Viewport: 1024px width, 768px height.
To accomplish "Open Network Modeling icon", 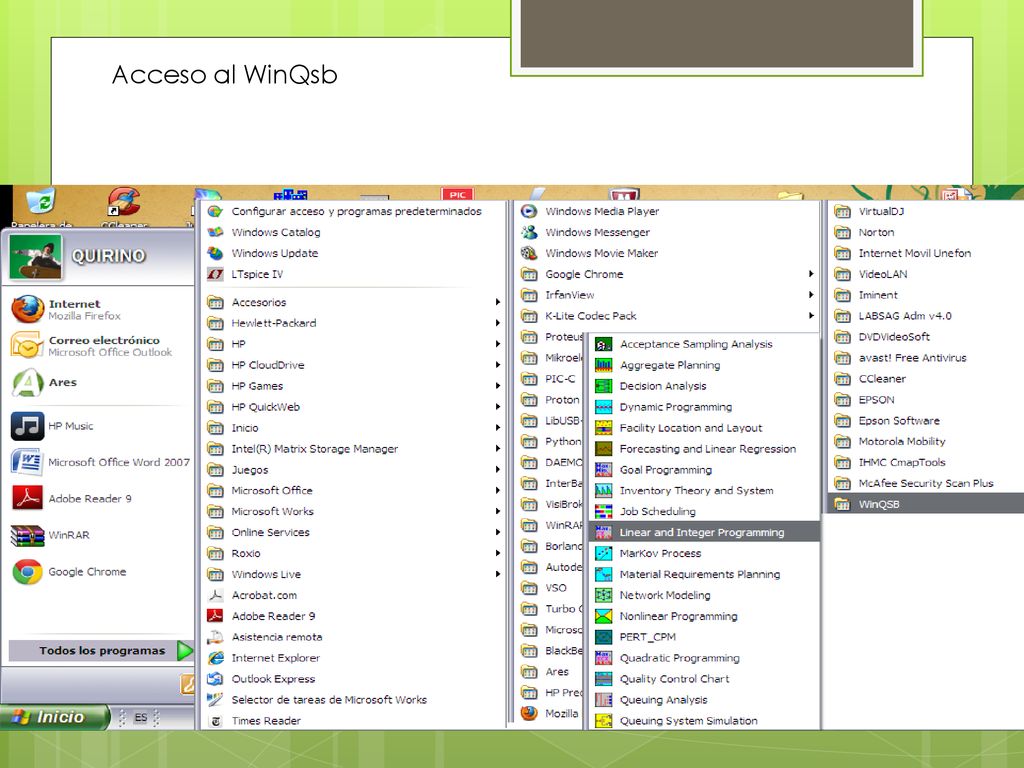I will [x=603, y=595].
